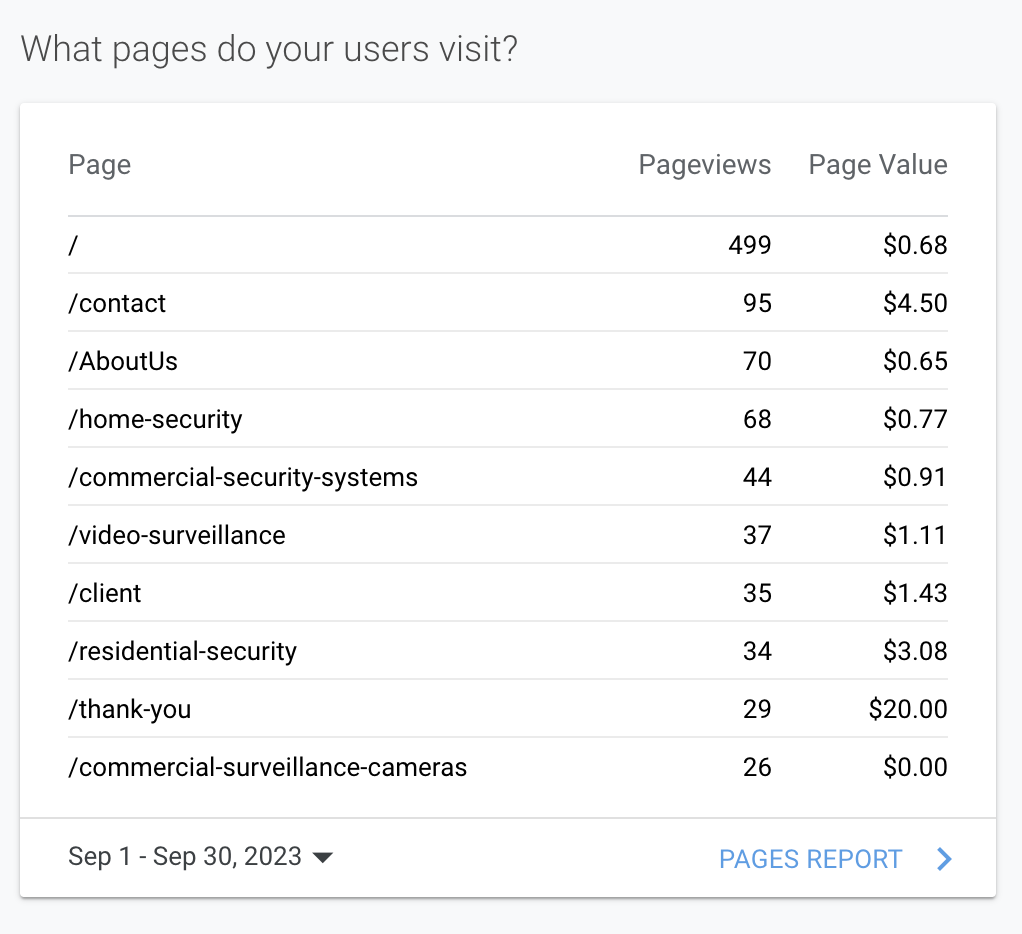The height and width of the screenshot is (934, 1022).
Task: Click the /client page entry
Action: (105, 593)
